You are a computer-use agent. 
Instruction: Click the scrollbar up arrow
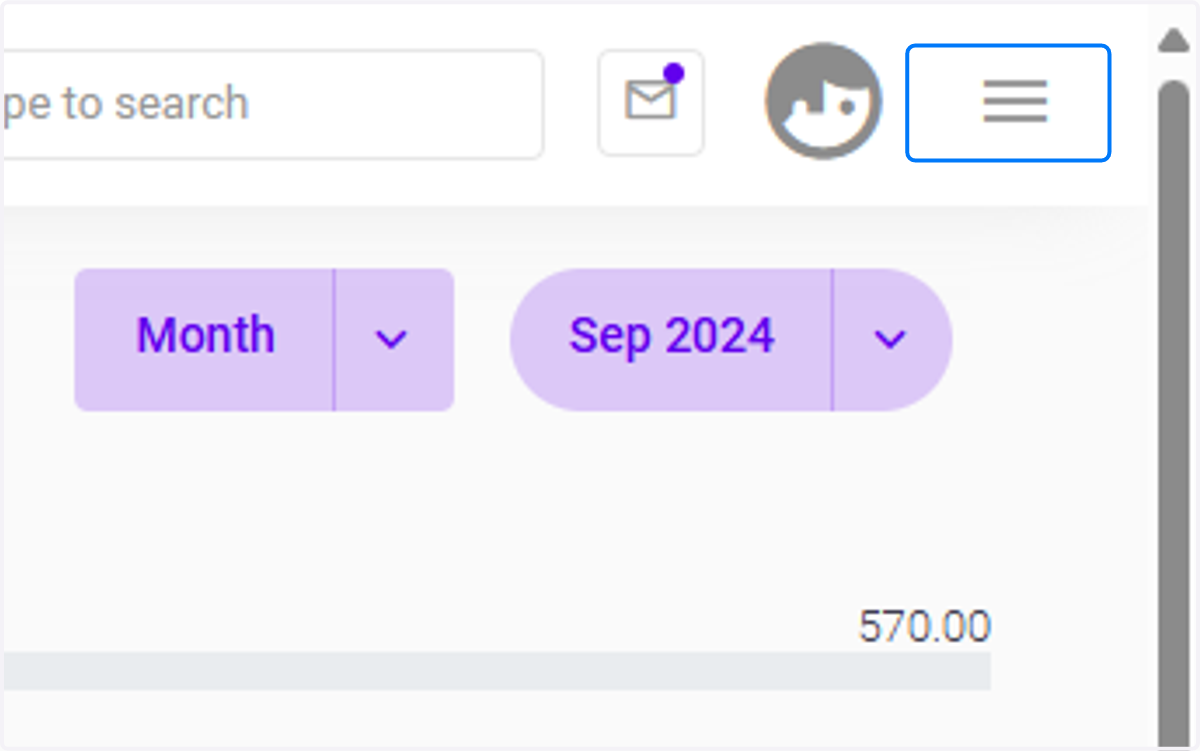(1172, 40)
